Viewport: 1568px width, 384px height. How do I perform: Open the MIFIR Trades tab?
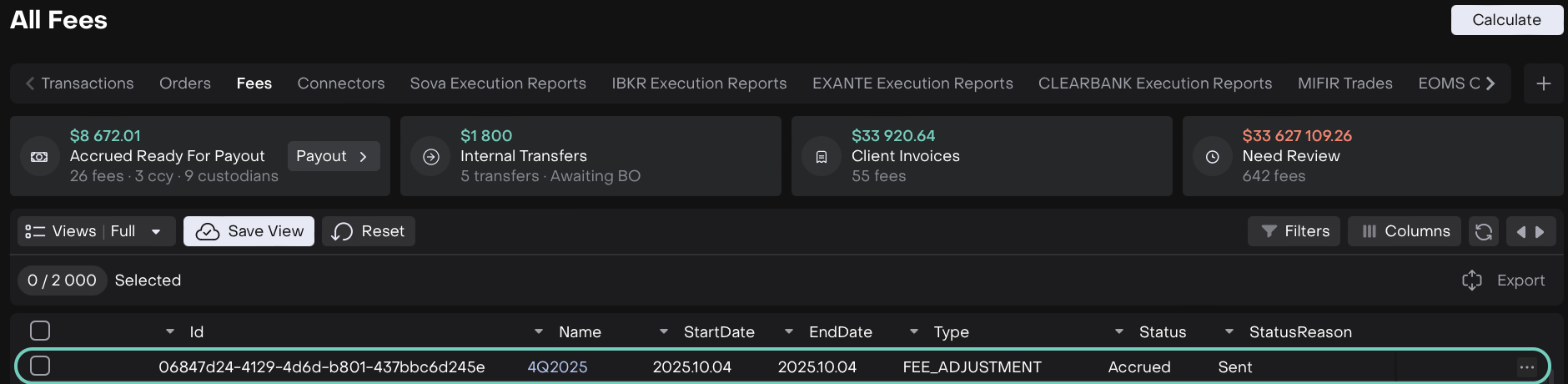click(x=1344, y=83)
